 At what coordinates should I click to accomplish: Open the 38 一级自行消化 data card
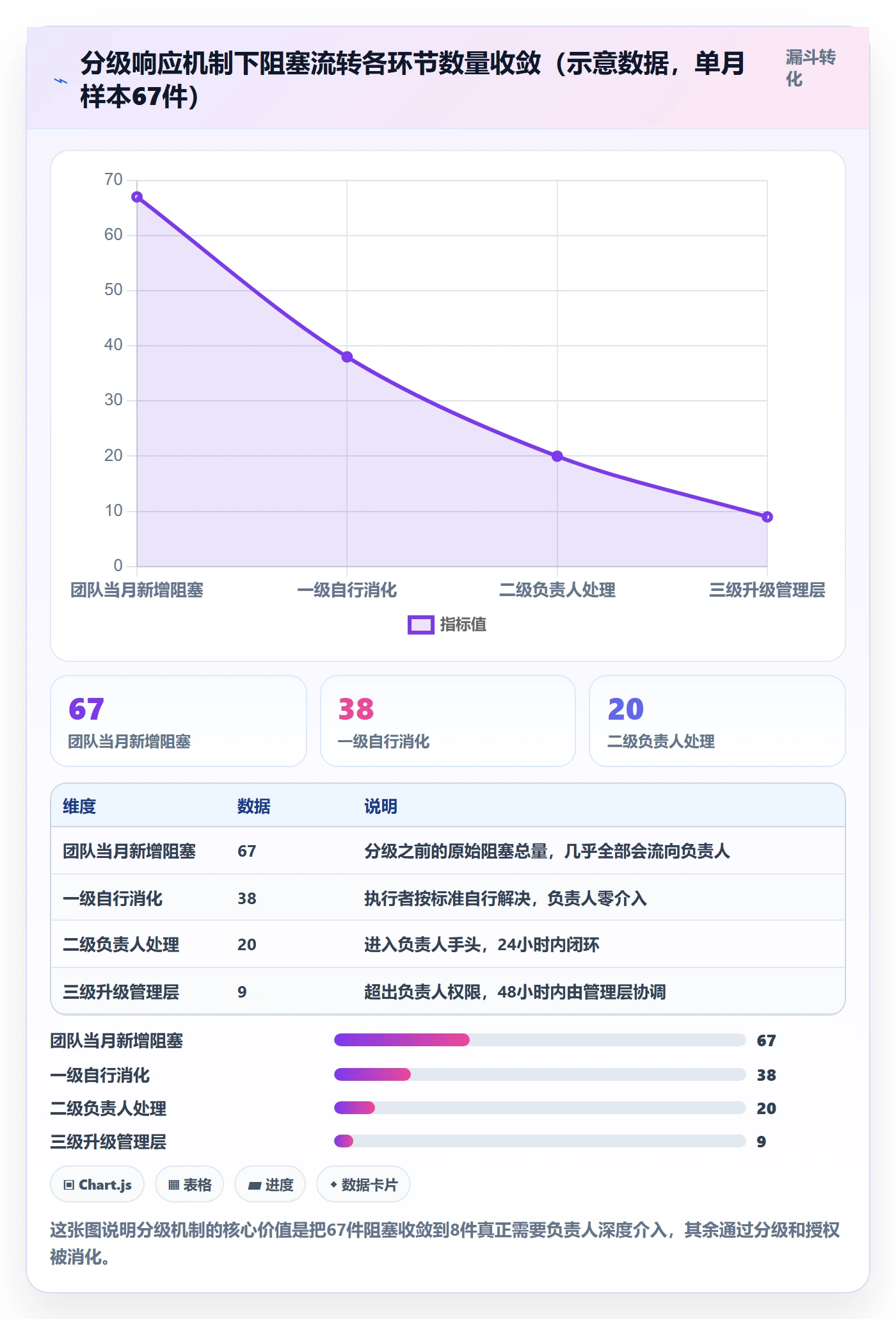point(448,721)
